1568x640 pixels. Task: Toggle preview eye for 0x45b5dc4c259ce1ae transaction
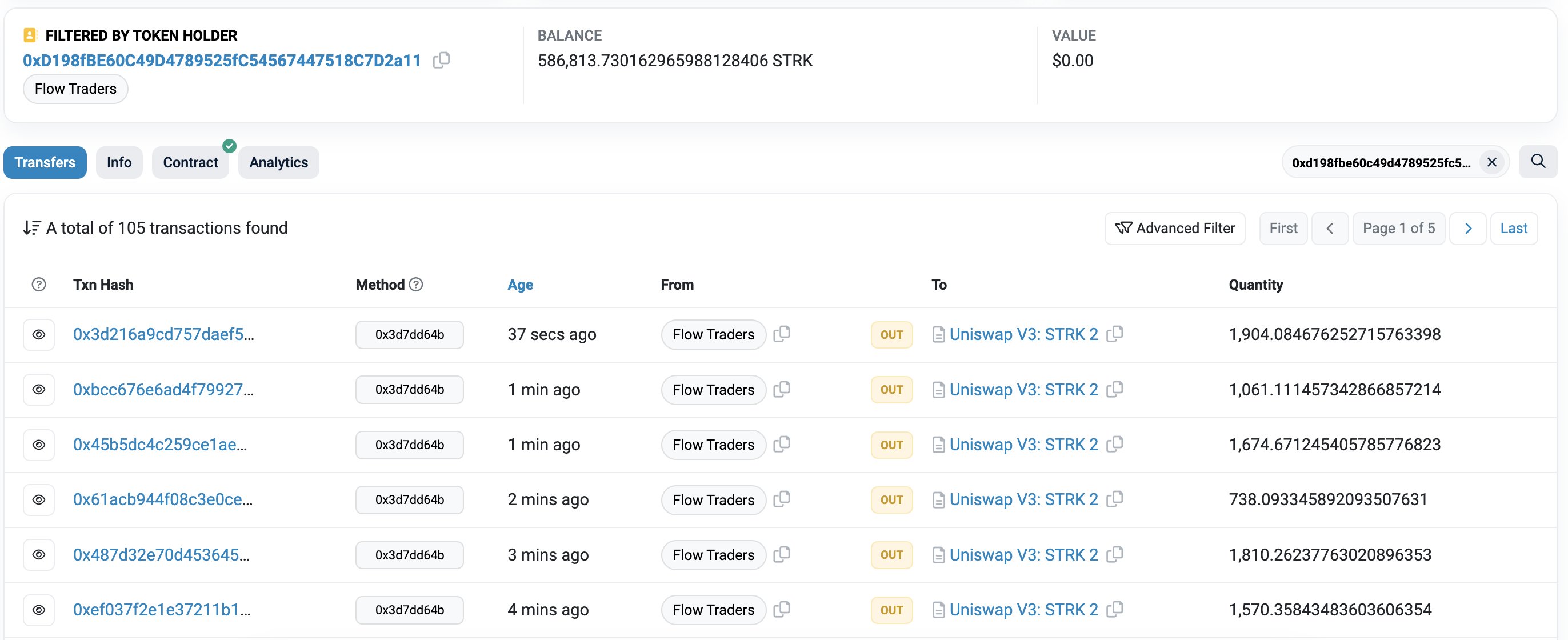click(x=38, y=445)
